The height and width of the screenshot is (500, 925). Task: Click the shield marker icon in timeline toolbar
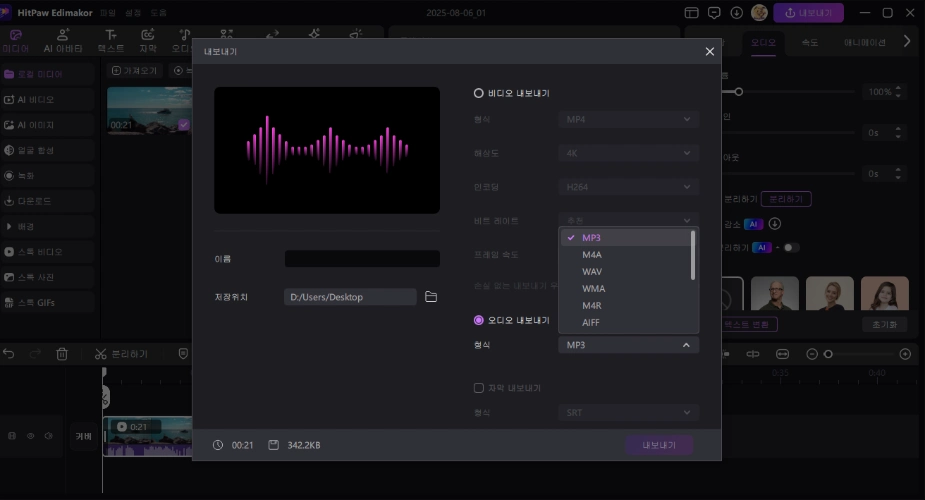pyautogui.click(x=183, y=354)
